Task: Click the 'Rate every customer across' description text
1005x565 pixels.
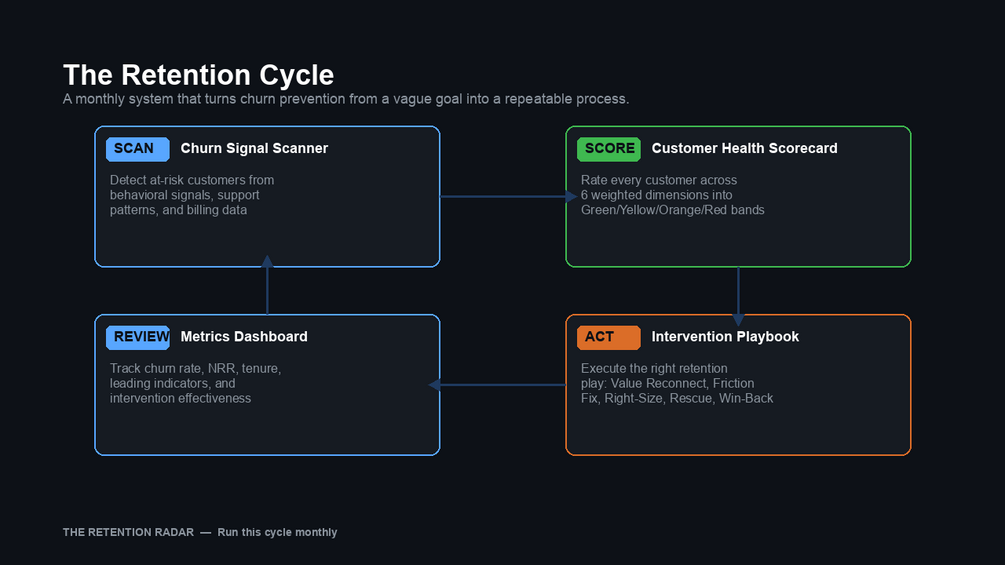Action: (x=672, y=195)
